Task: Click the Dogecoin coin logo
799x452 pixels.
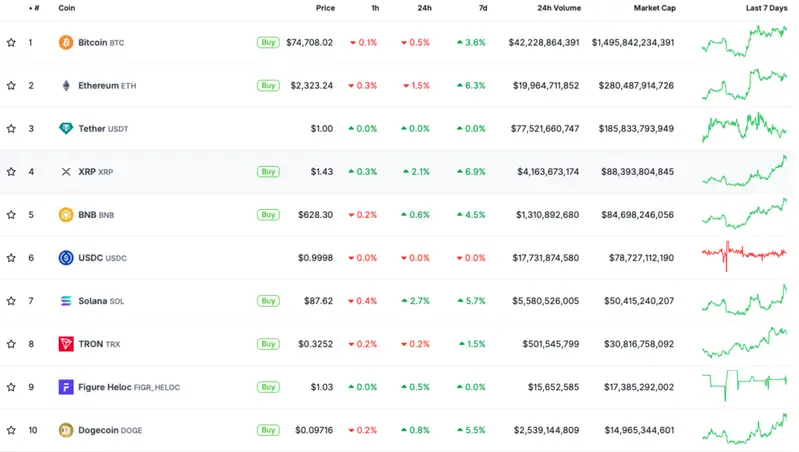Action: (x=66, y=430)
